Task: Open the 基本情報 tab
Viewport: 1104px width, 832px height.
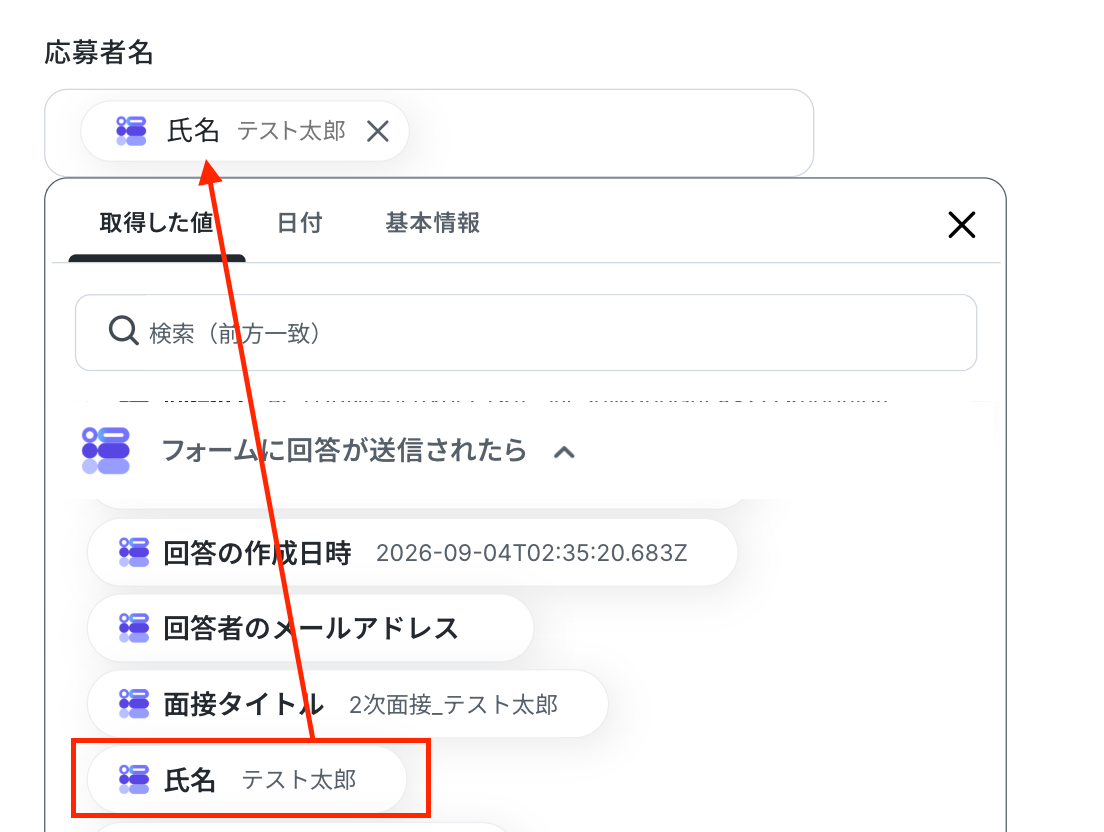Action: (432, 223)
